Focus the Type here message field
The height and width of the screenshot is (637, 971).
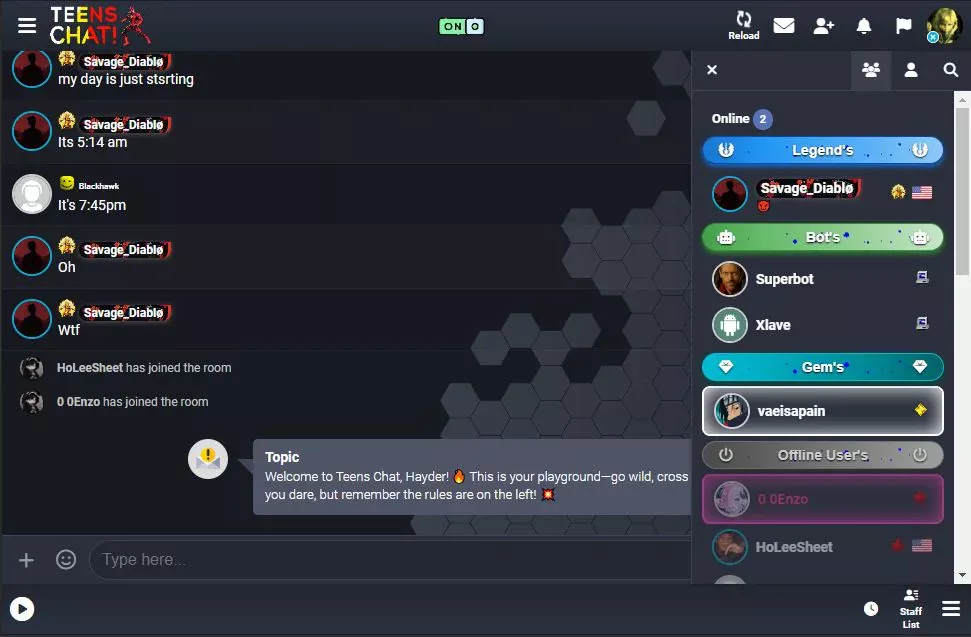(391, 560)
